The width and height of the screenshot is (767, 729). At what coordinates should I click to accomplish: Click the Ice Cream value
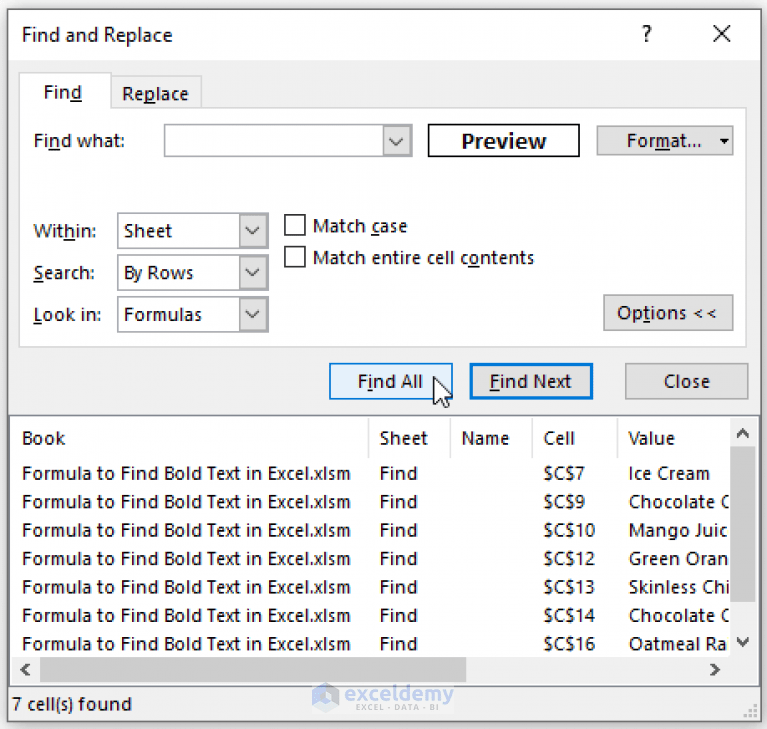[669, 474]
